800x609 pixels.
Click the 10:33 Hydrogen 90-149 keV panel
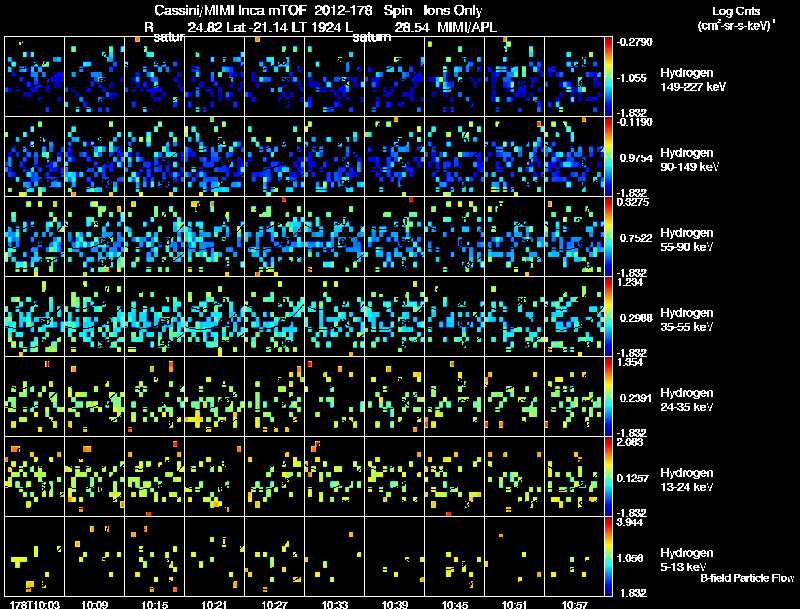pyautogui.click(x=335, y=156)
